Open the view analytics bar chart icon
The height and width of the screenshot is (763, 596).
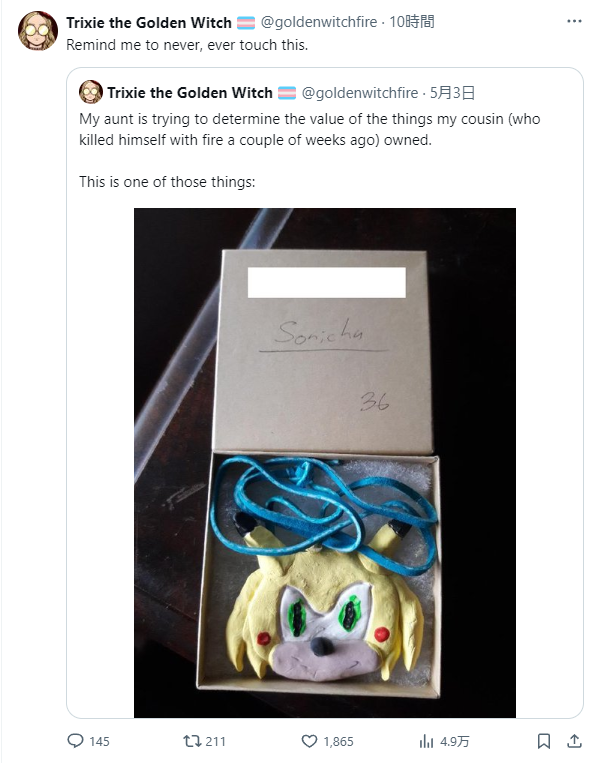[426, 741]
